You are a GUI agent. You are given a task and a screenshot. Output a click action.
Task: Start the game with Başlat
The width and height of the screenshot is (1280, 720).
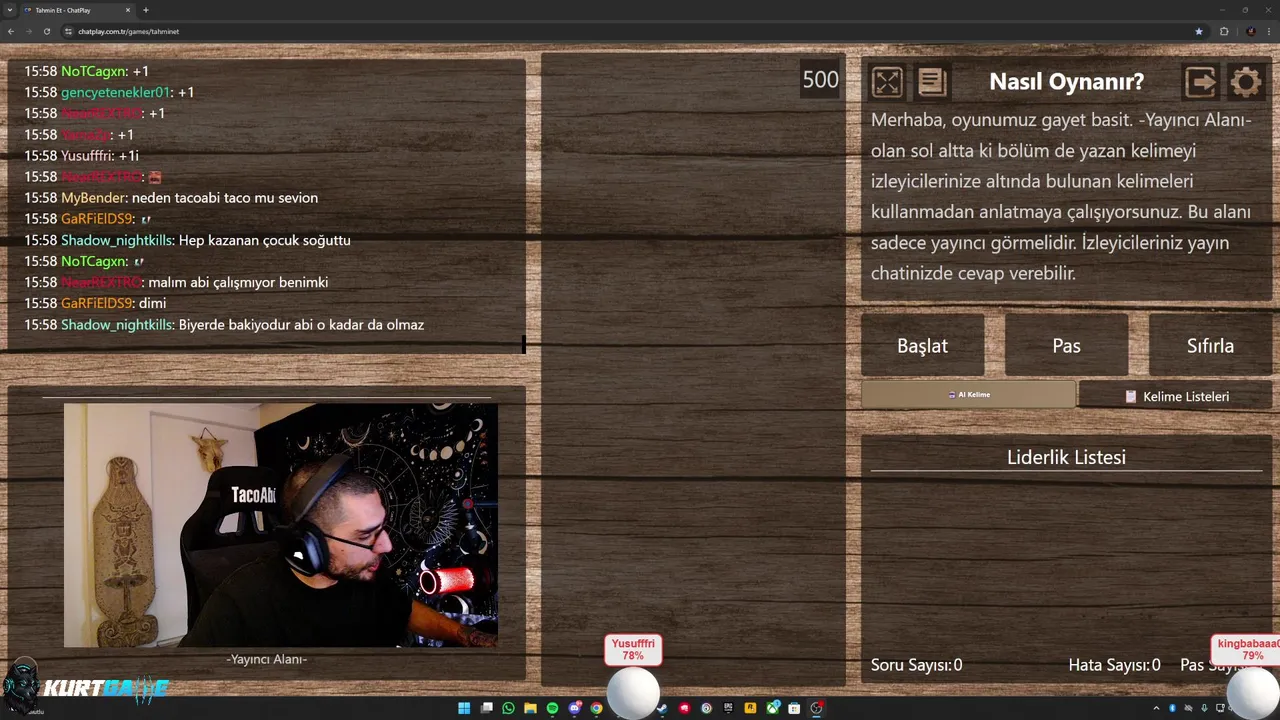click(922, 345)
